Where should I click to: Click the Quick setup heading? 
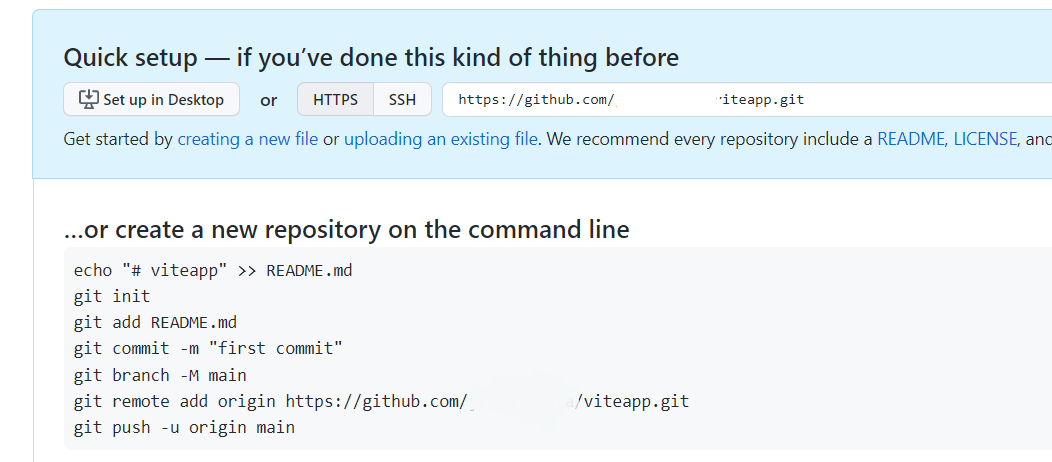371,58
